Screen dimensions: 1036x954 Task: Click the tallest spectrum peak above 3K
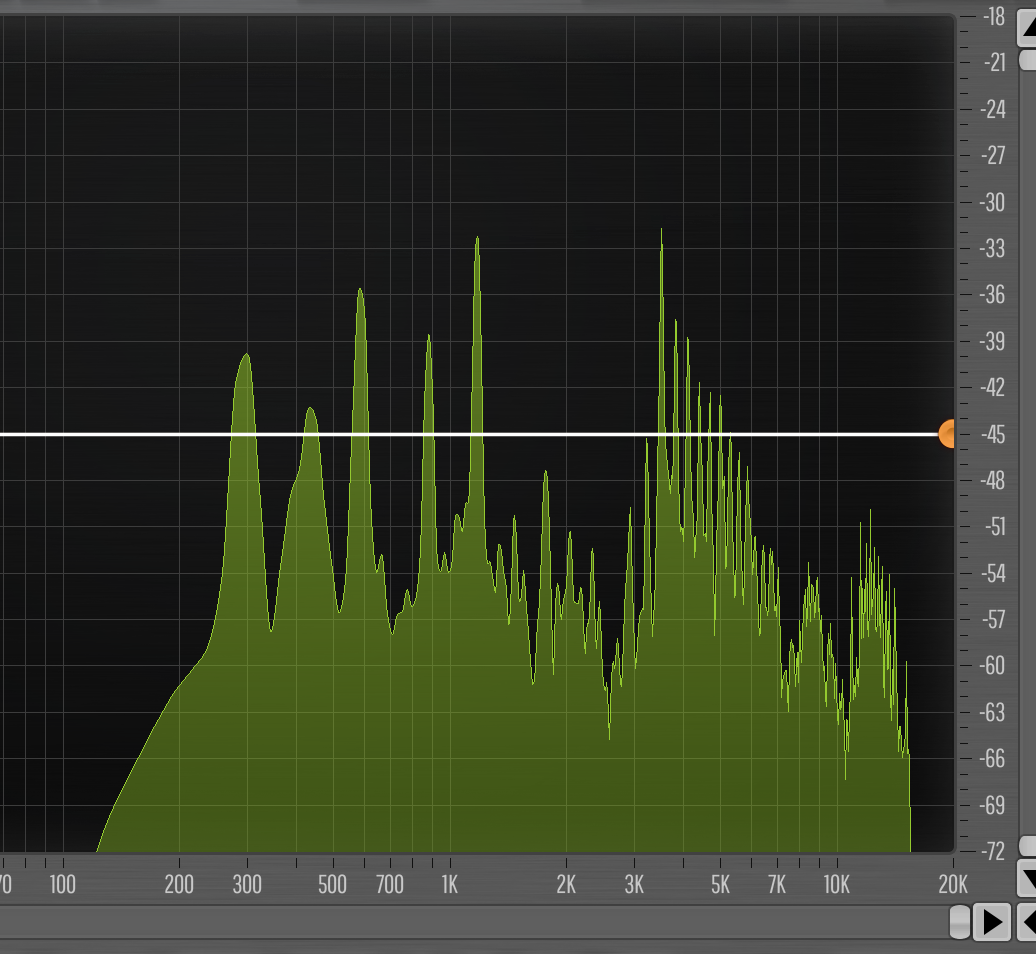(661, 232)
